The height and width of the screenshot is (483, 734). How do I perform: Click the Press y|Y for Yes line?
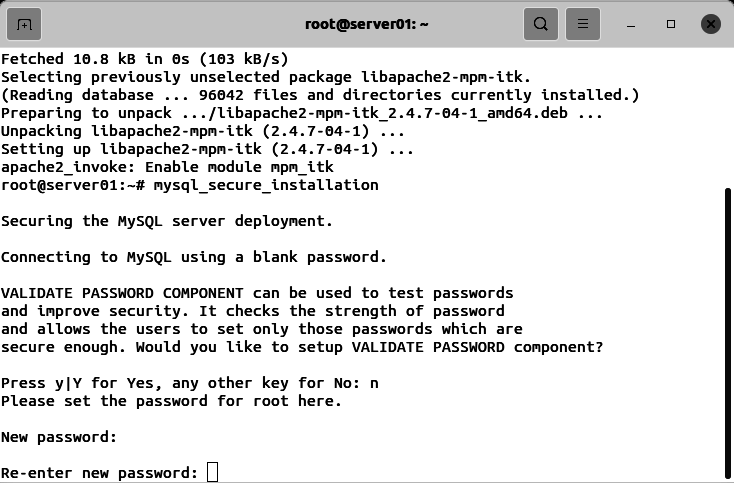click(x=190, y=383)
